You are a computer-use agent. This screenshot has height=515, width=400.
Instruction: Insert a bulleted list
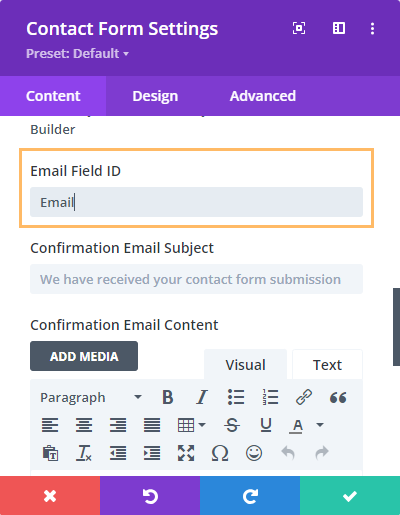pos(236,397)
